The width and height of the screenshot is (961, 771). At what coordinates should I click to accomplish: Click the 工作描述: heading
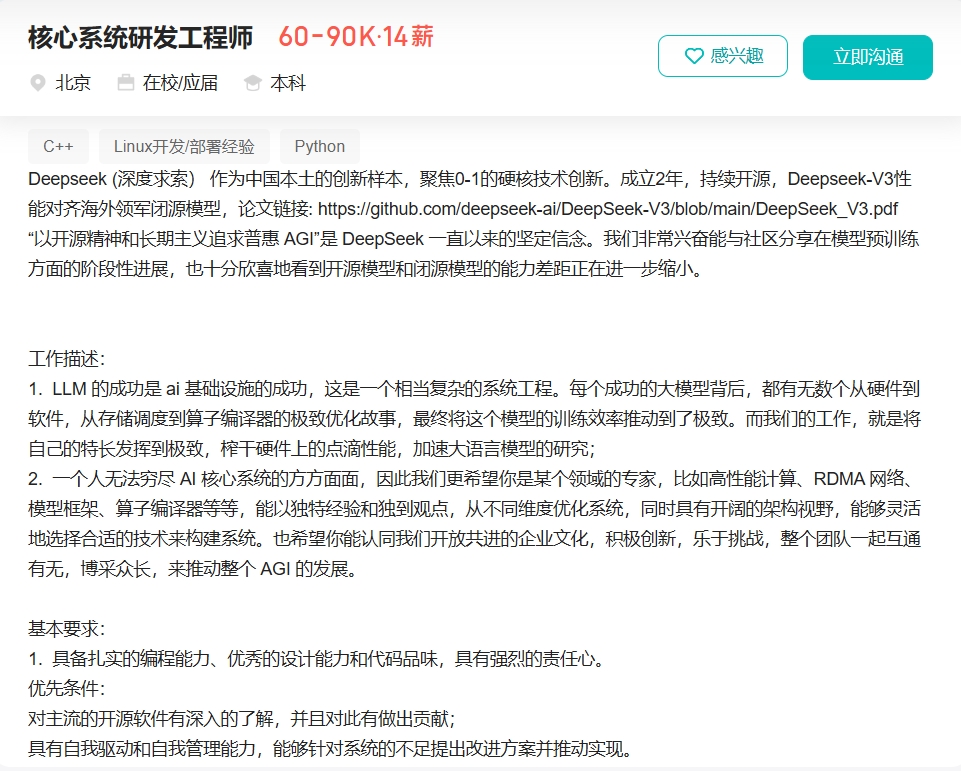pos(67,359)
